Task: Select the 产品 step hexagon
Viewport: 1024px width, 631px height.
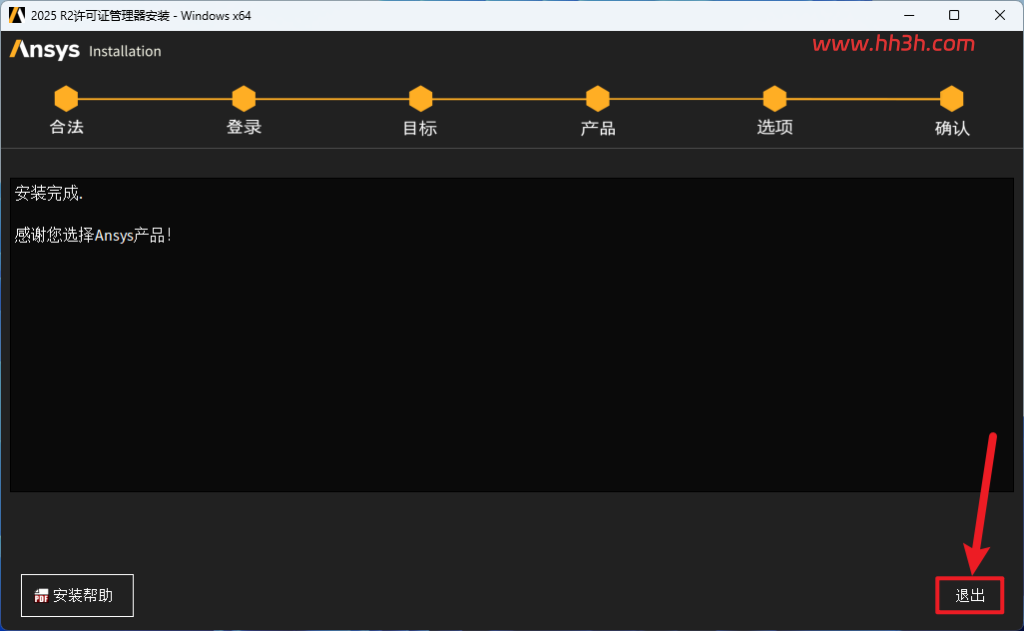Action: click(598, 99)
